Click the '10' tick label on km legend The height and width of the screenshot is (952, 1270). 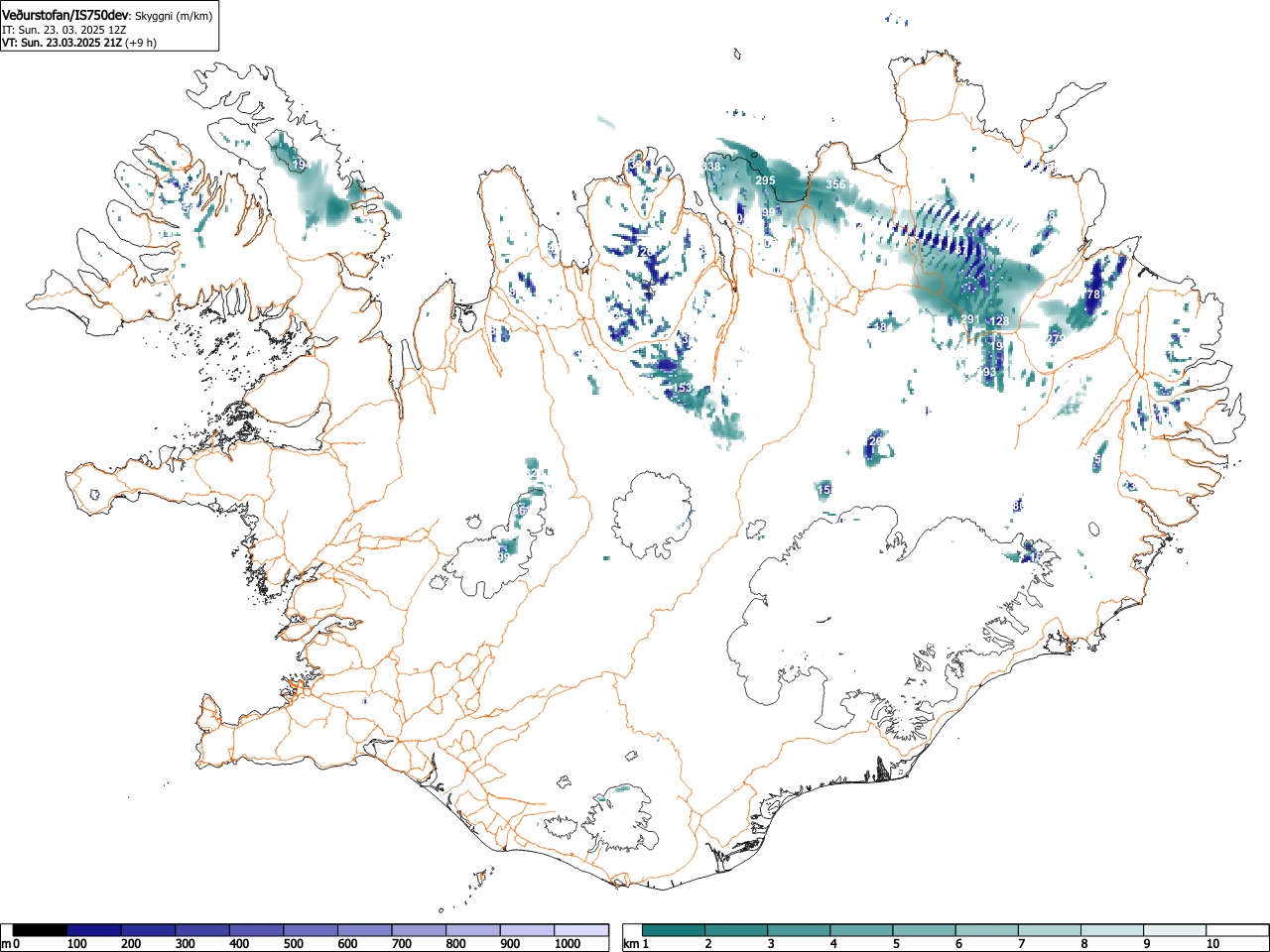point(1212,944)
